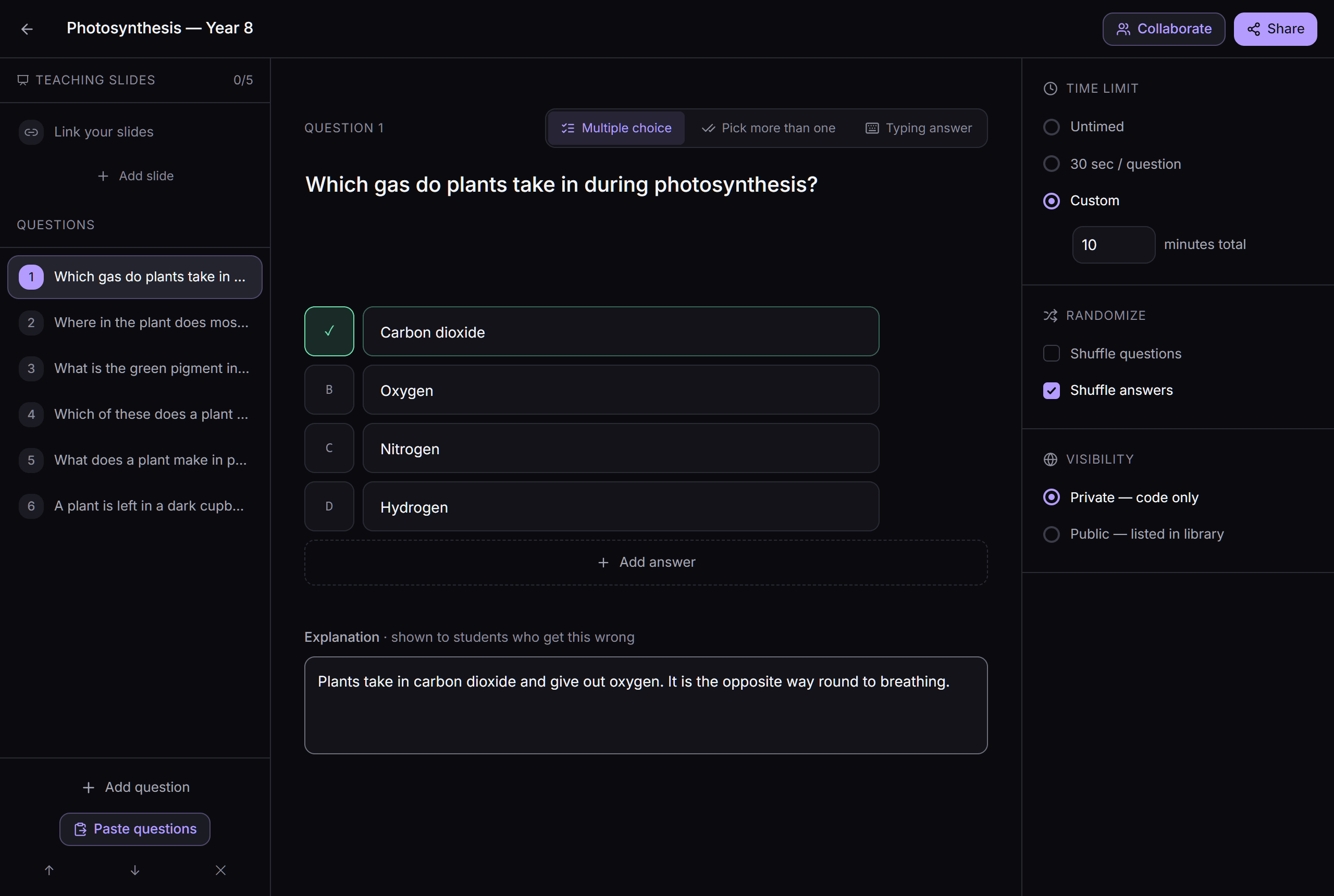1334x896 pixels.
Task: Select the Untimed radio option
Action: pyautogui.click(x=1052, y=127)
